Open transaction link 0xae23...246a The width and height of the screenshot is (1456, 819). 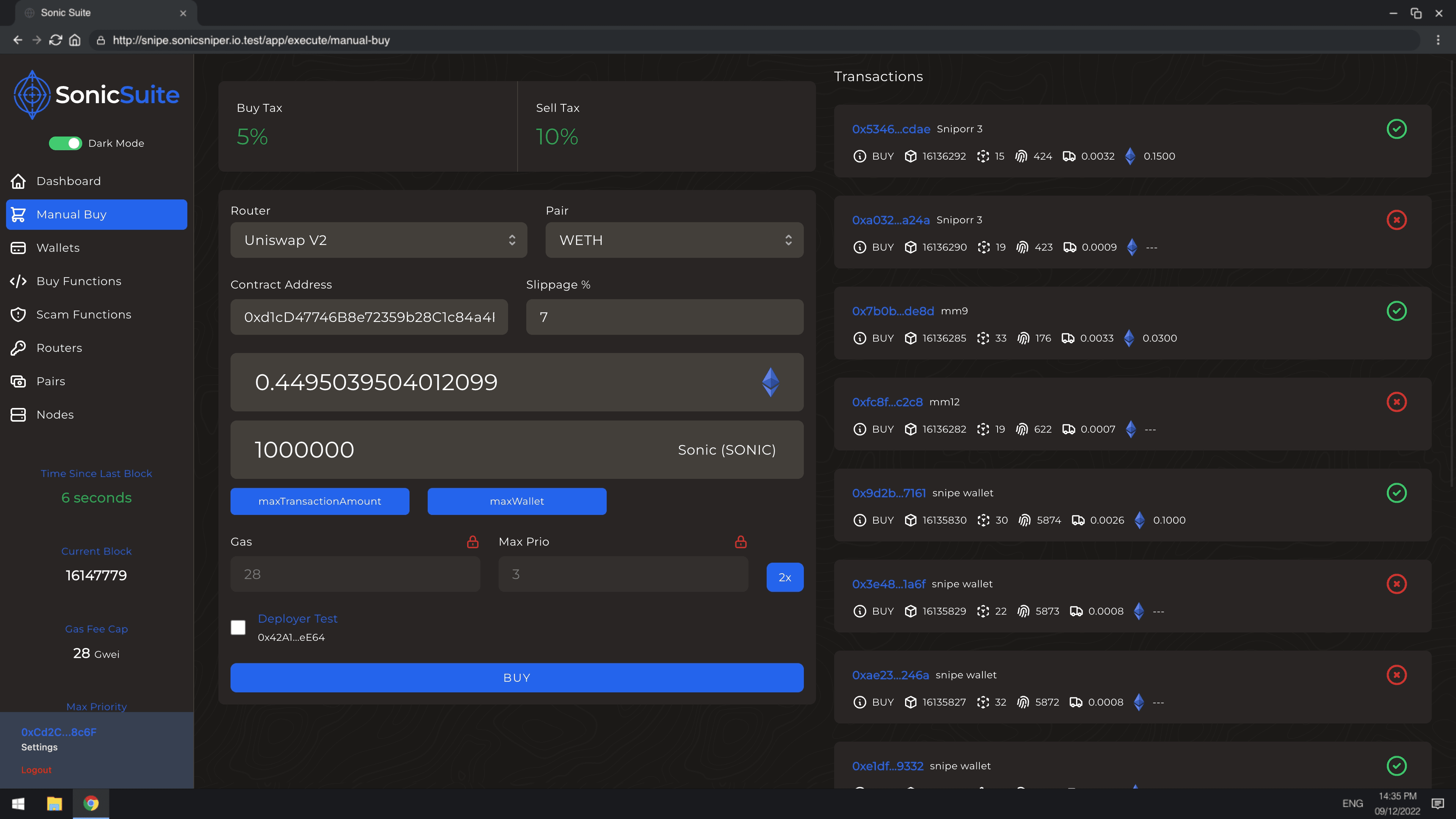(890, 675)
